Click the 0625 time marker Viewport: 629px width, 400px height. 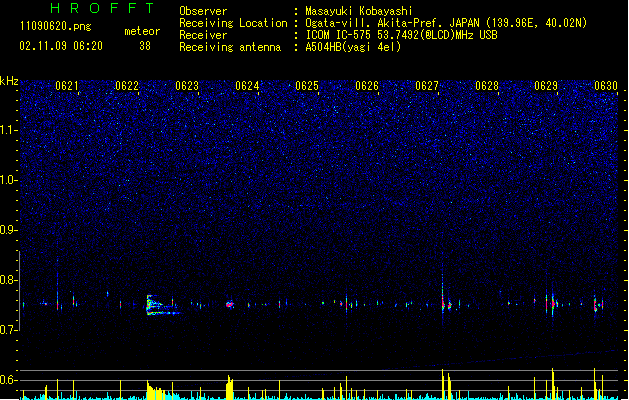307,86
